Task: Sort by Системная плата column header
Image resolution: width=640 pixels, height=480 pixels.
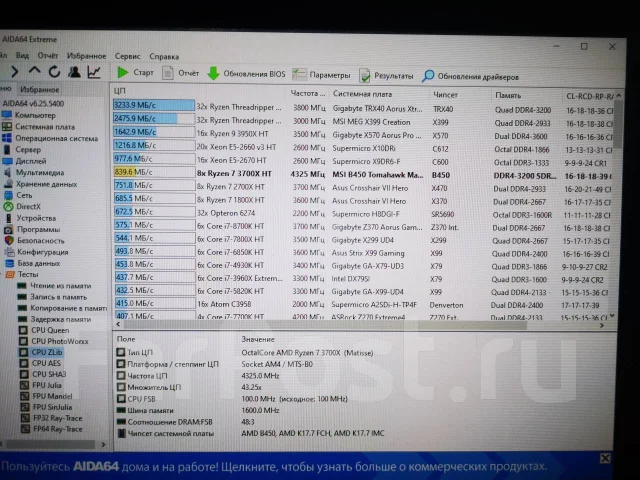Action: (362, 94)
